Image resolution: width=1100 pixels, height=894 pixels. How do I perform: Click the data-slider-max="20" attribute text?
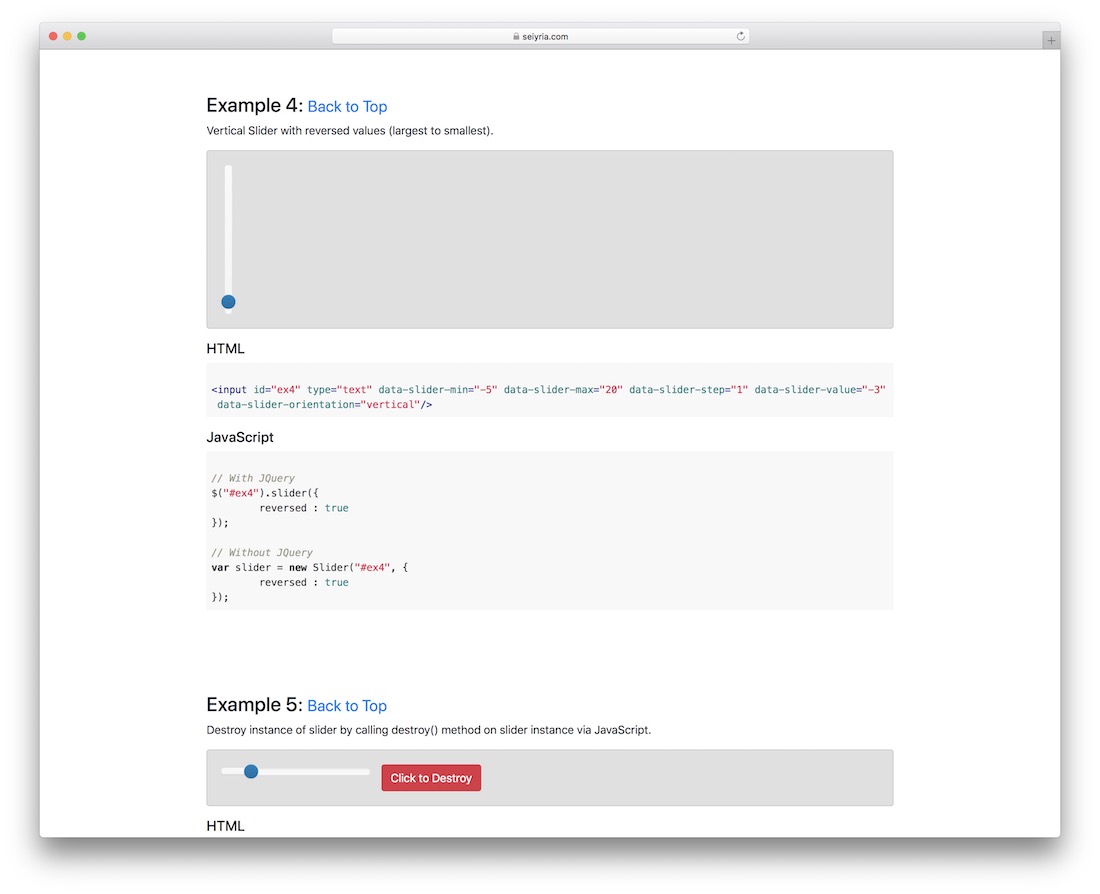pyautogui.click(x=563, y=389)
